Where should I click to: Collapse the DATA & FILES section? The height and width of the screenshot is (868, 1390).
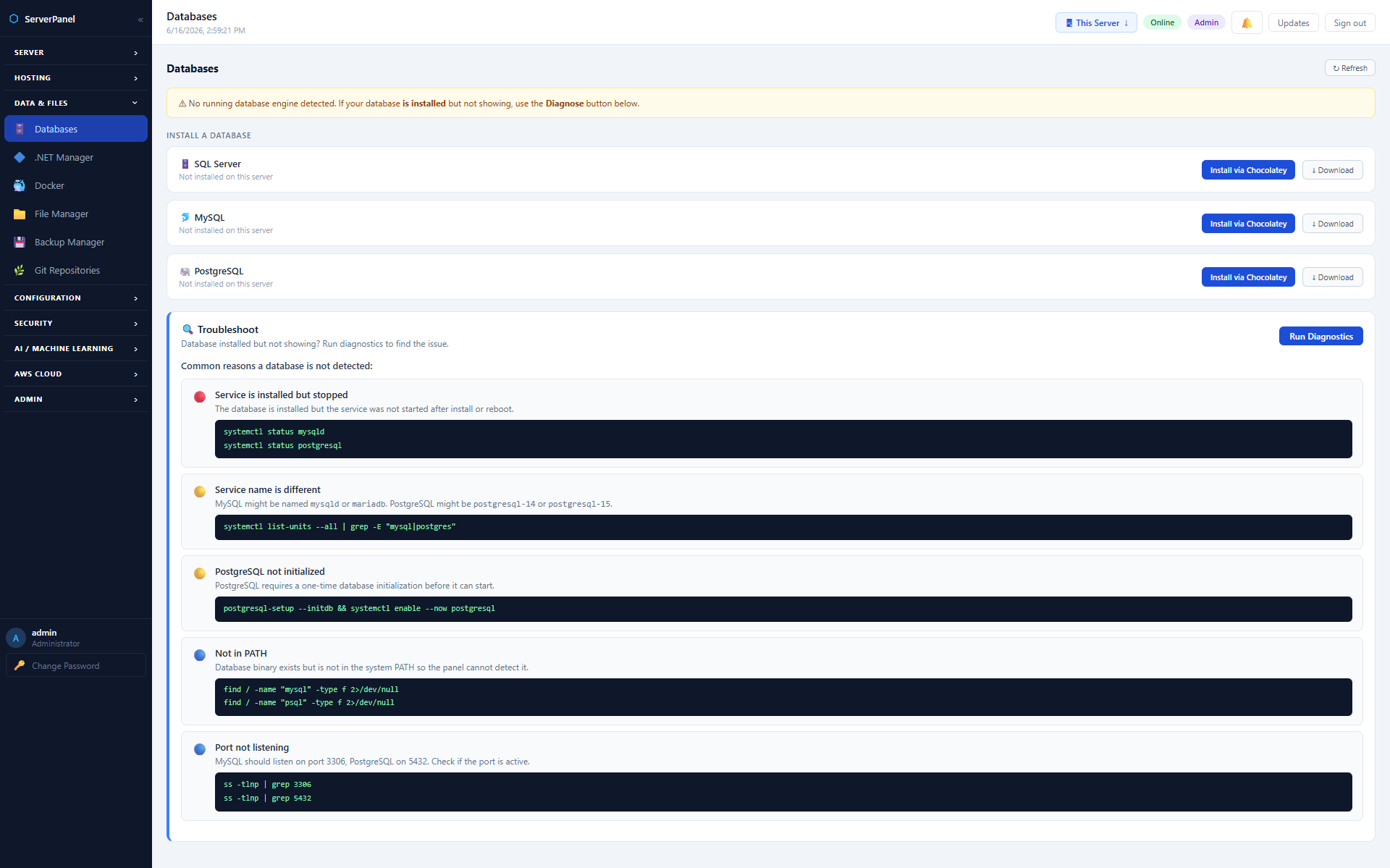[75, 103]
